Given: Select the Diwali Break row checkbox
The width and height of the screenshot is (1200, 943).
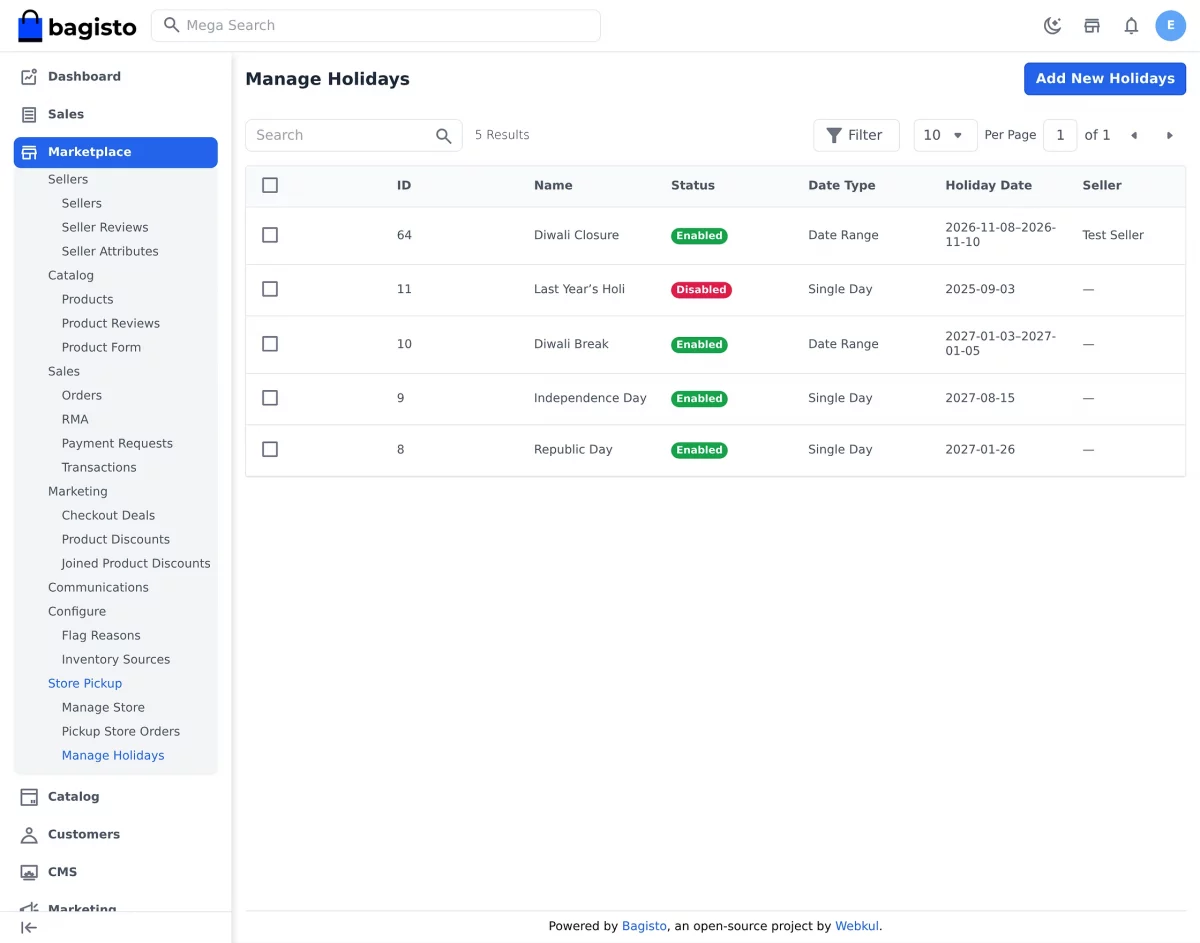Looking at the screenshot, I should (270, 344).
